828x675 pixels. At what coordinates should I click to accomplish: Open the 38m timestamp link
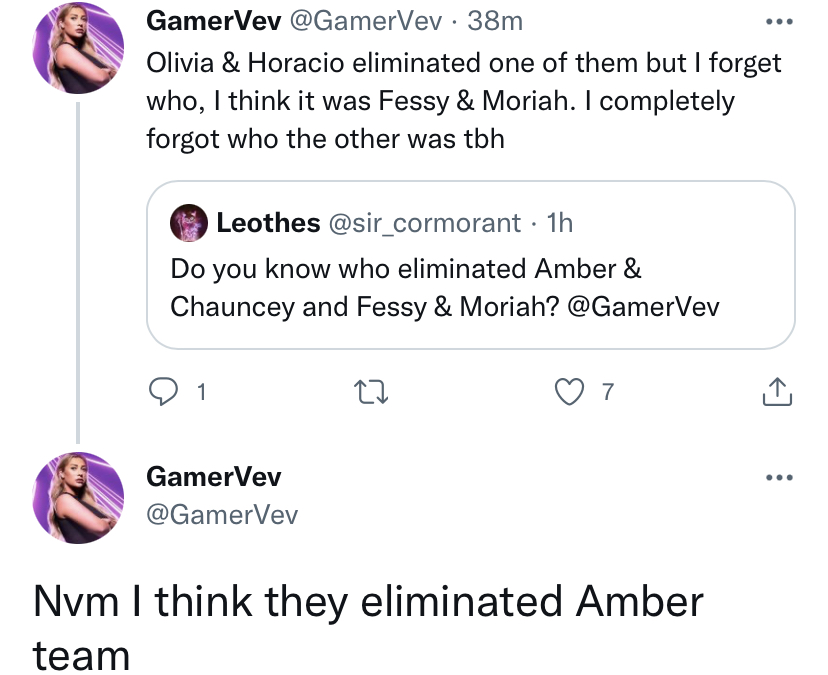[x=495, y=22]
